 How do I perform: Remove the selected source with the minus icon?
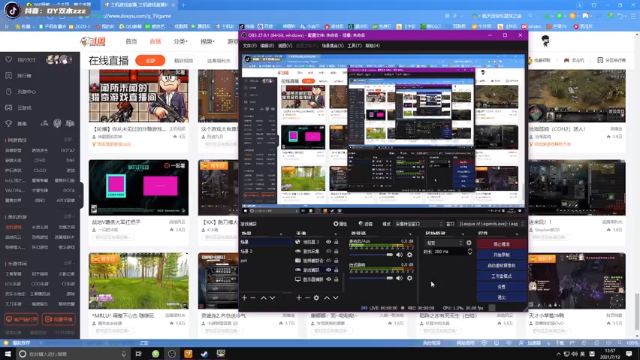[x=307, y=298]
